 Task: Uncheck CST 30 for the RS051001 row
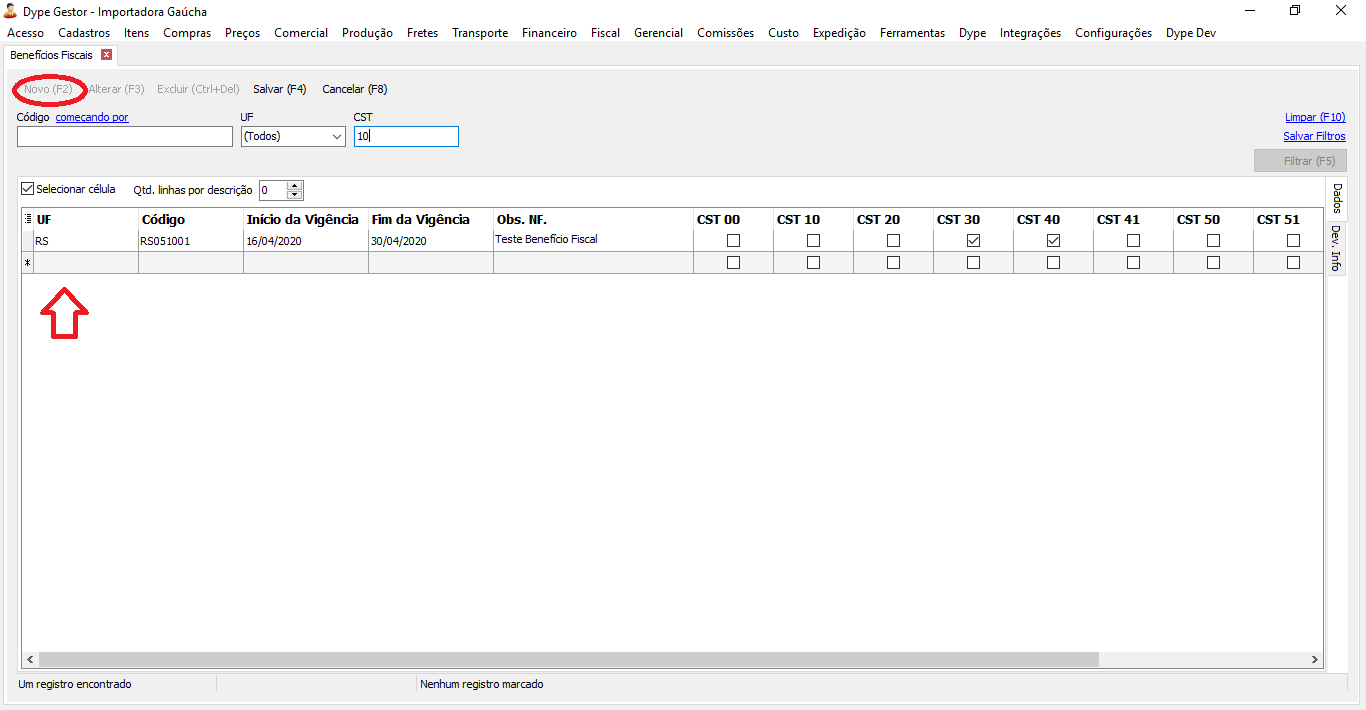pyautogui.click(x=973, y=241)
